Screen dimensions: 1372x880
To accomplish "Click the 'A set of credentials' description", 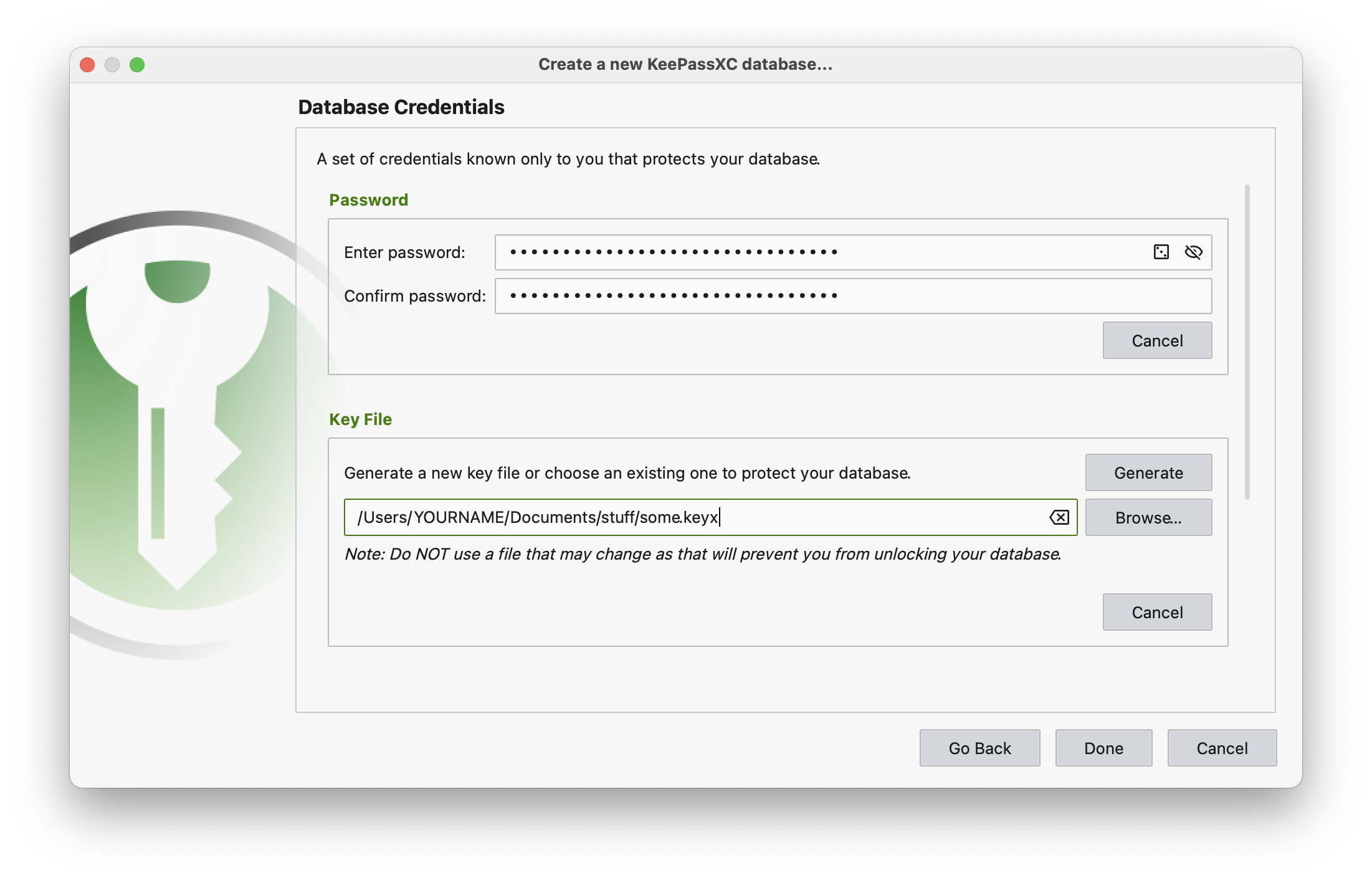I will 568,159.
